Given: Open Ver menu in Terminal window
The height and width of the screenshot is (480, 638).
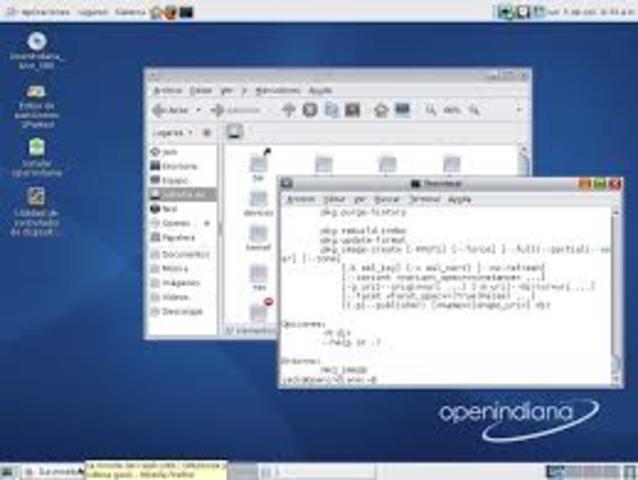Looking at the screenshot, I should pos(359,199).
